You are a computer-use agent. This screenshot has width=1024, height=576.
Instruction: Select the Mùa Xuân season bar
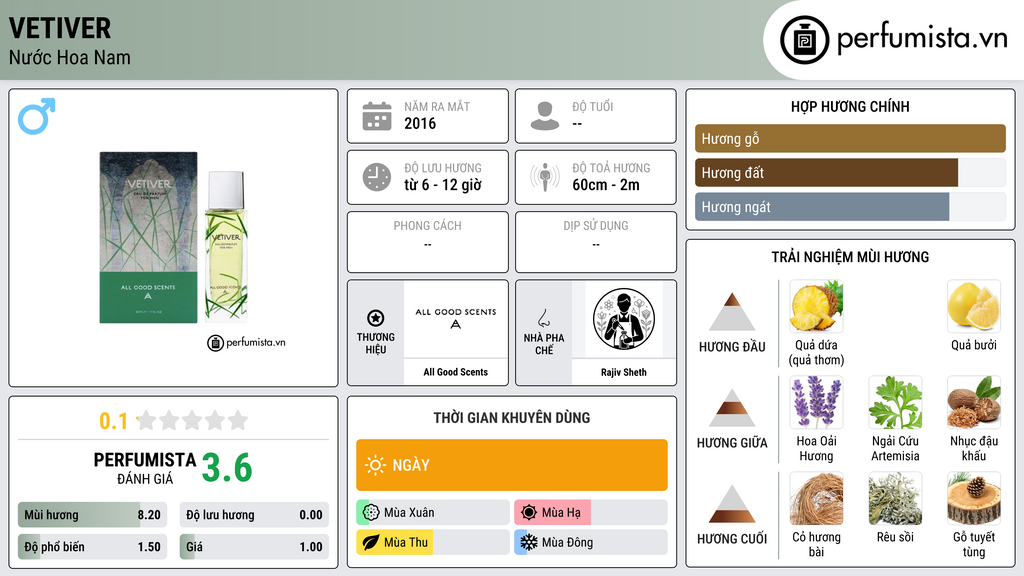click(433, 513)
